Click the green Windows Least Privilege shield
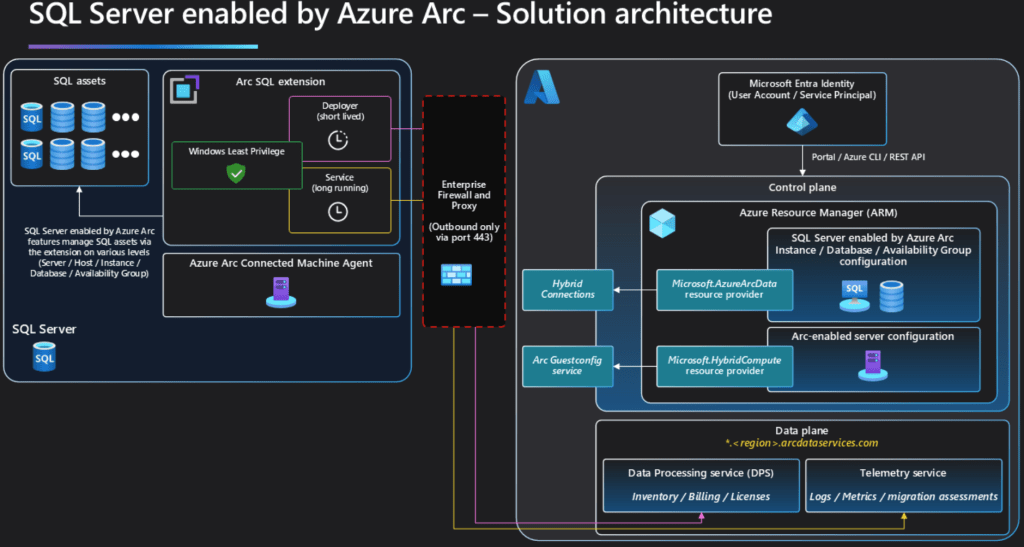Screen dimensions: 1024x547 (x=236, y=174)
